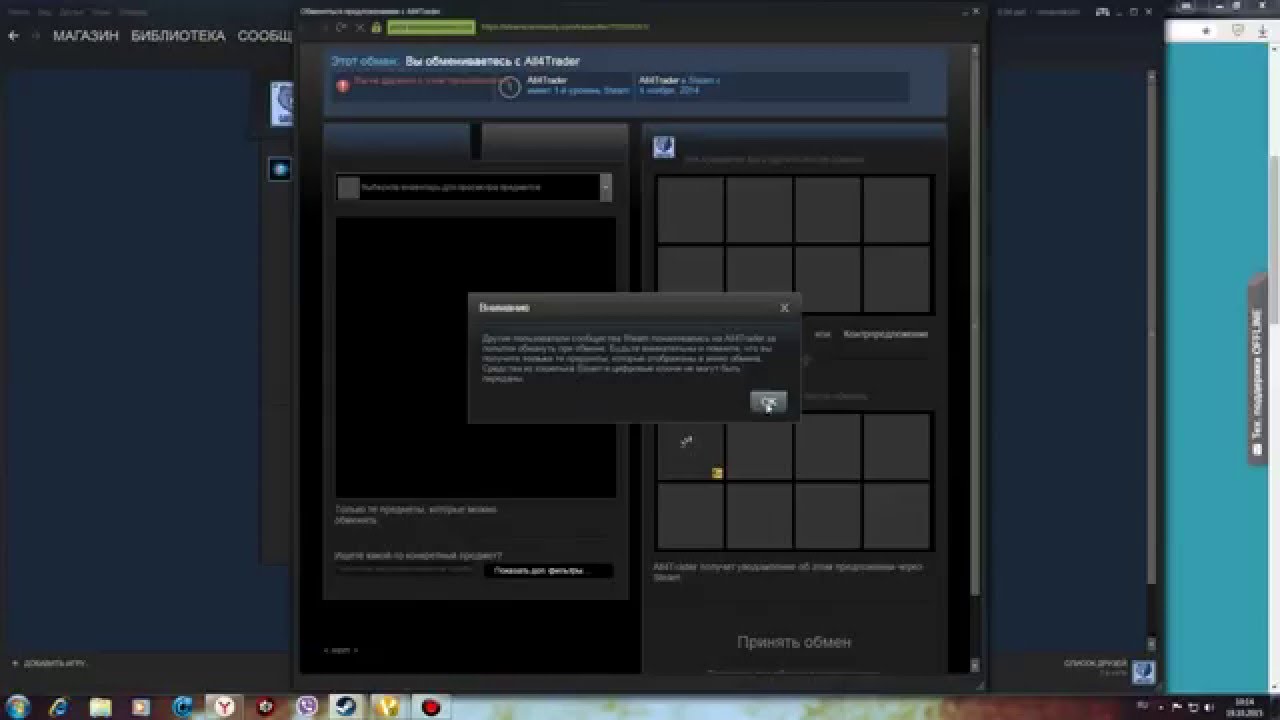1280x720 pixels.
Task: Open the inventory selection dropdown
Action: 474,187
